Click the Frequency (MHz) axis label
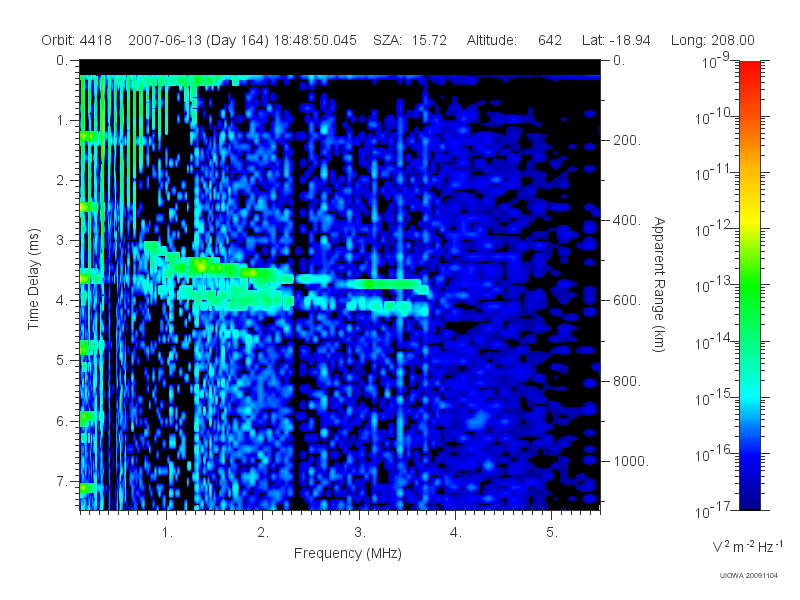Image resolution: width=800 pixels, height=600 pixels. [348, 553]
